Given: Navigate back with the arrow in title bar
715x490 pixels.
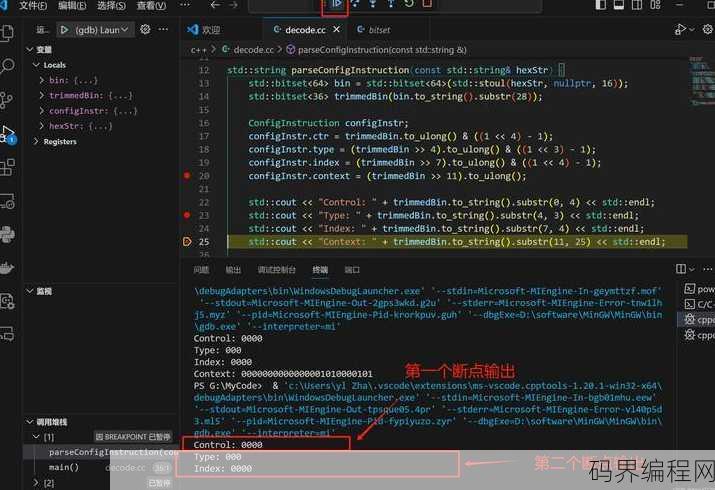Looking at the screenshot, I should 215,5.
